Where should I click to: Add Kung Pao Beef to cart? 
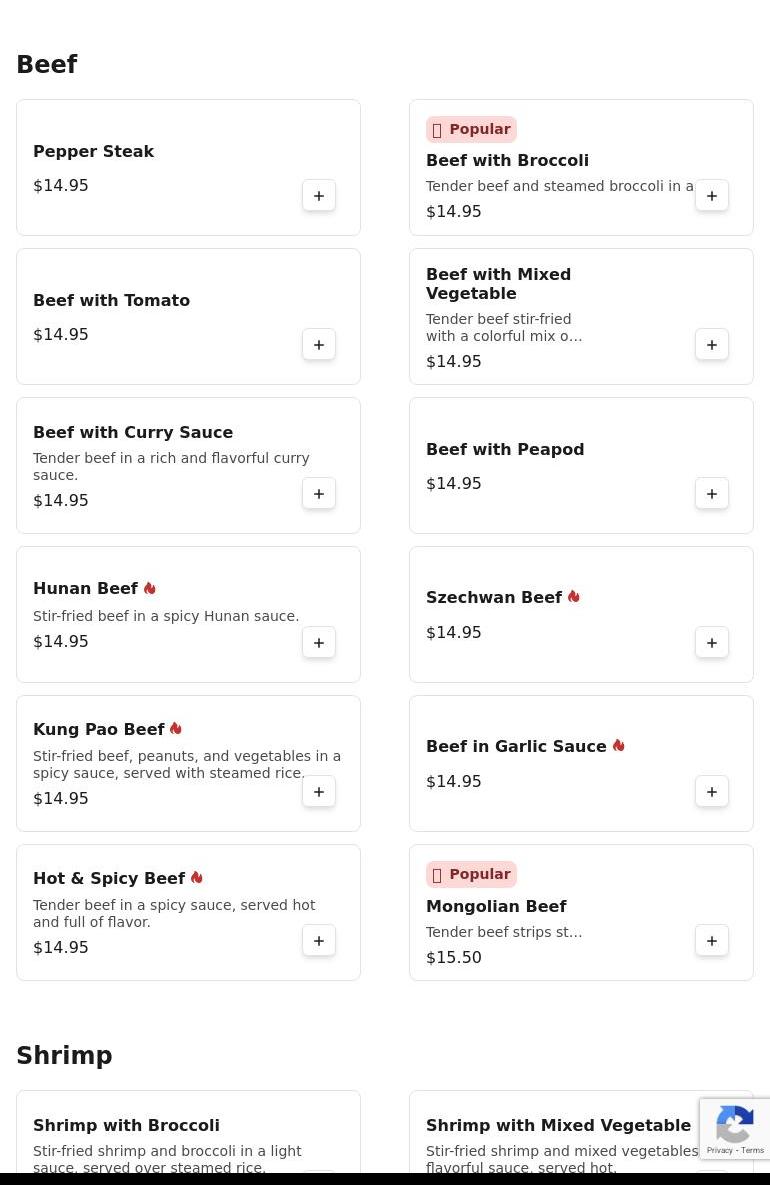(319, 792)
